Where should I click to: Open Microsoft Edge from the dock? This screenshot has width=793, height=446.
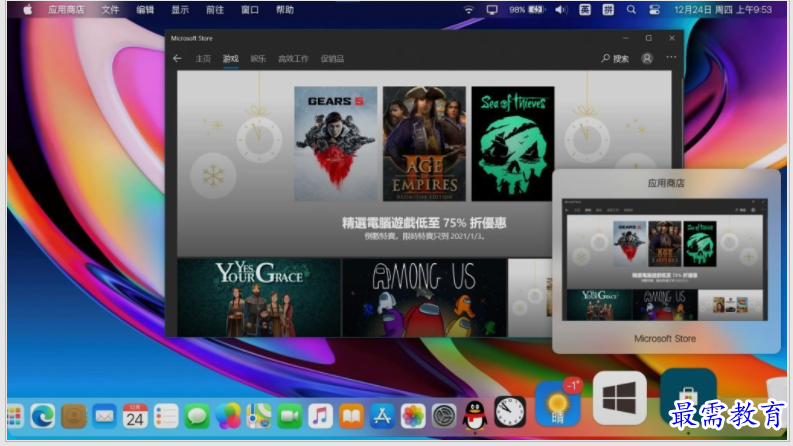click(x=43, y=416)
